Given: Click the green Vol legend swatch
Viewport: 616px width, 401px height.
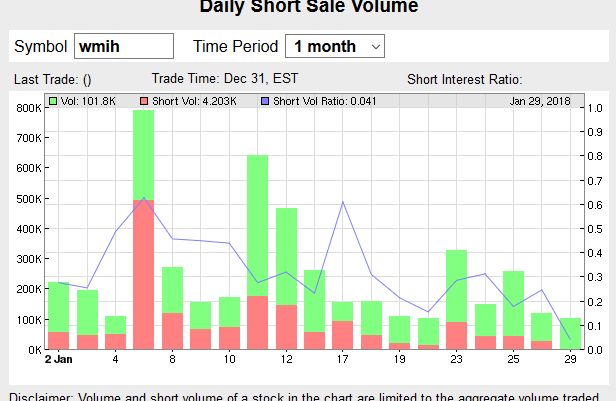Looking at the screenshot, I should pyautogui.click(x=53, y=101).
